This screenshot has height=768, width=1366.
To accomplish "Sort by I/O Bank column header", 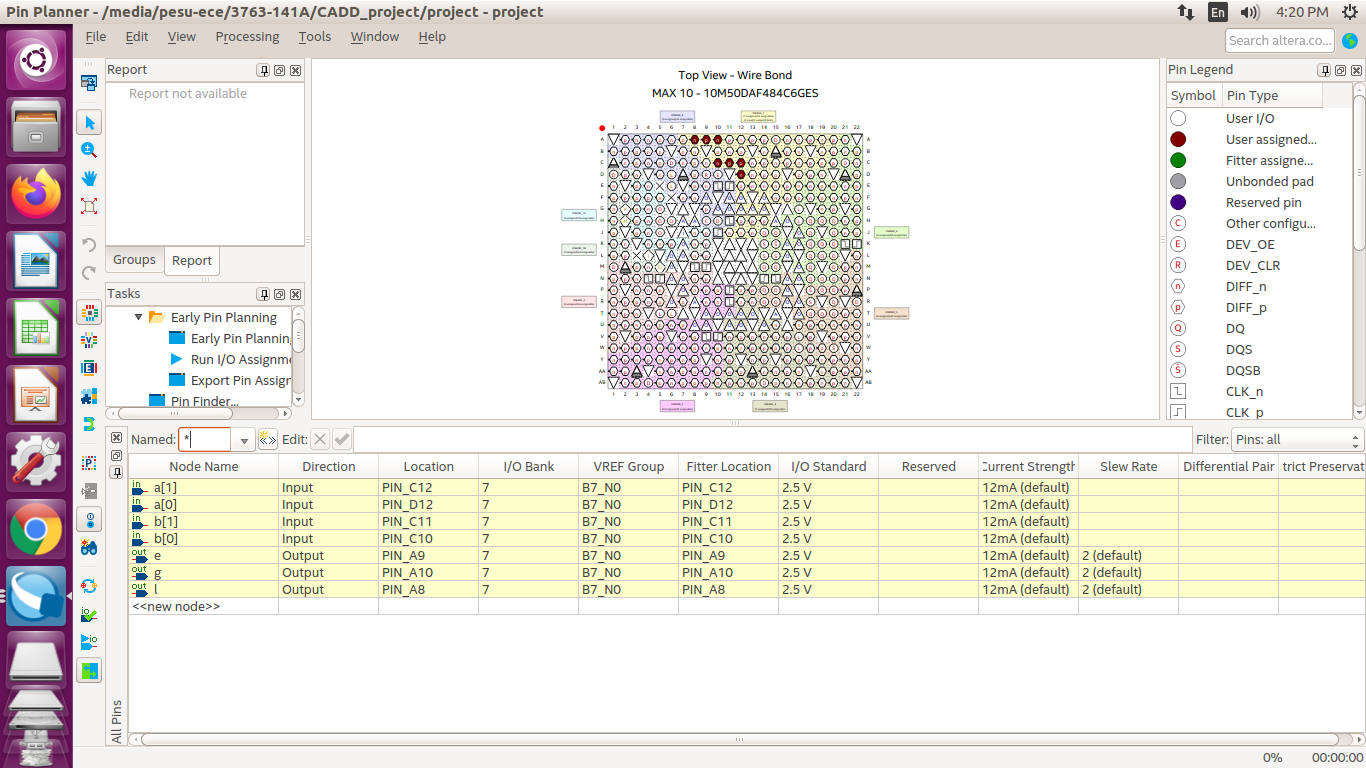I will [529, 466].
